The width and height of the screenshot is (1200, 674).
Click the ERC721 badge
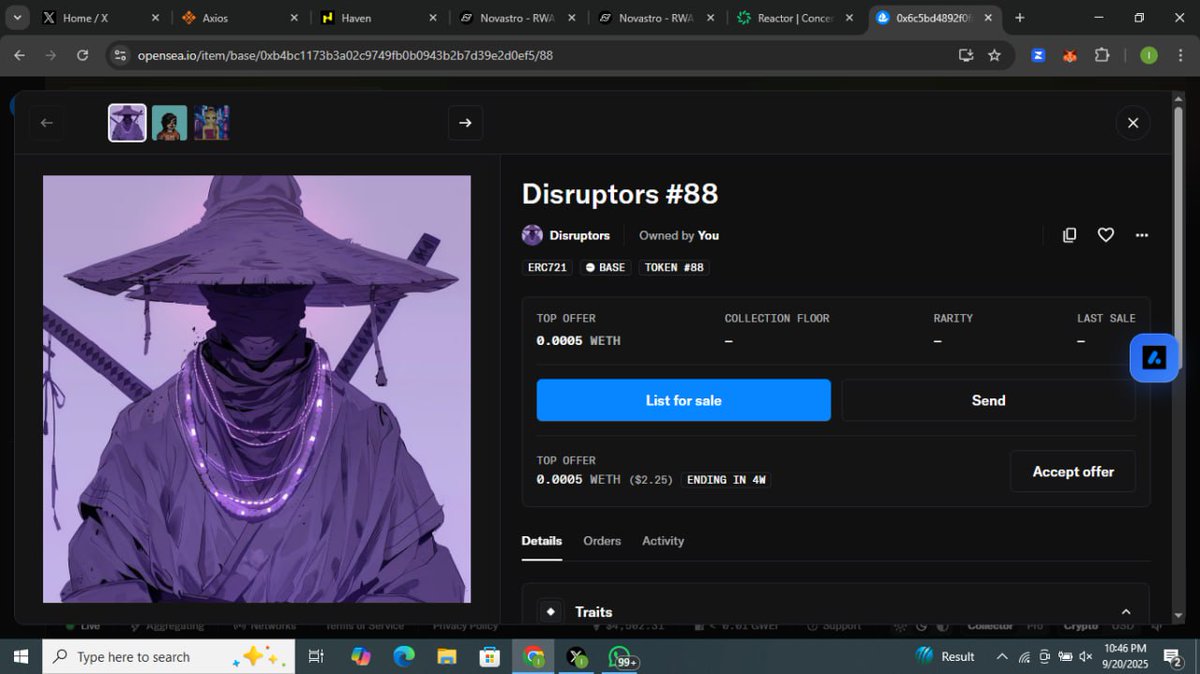point(548,267)
